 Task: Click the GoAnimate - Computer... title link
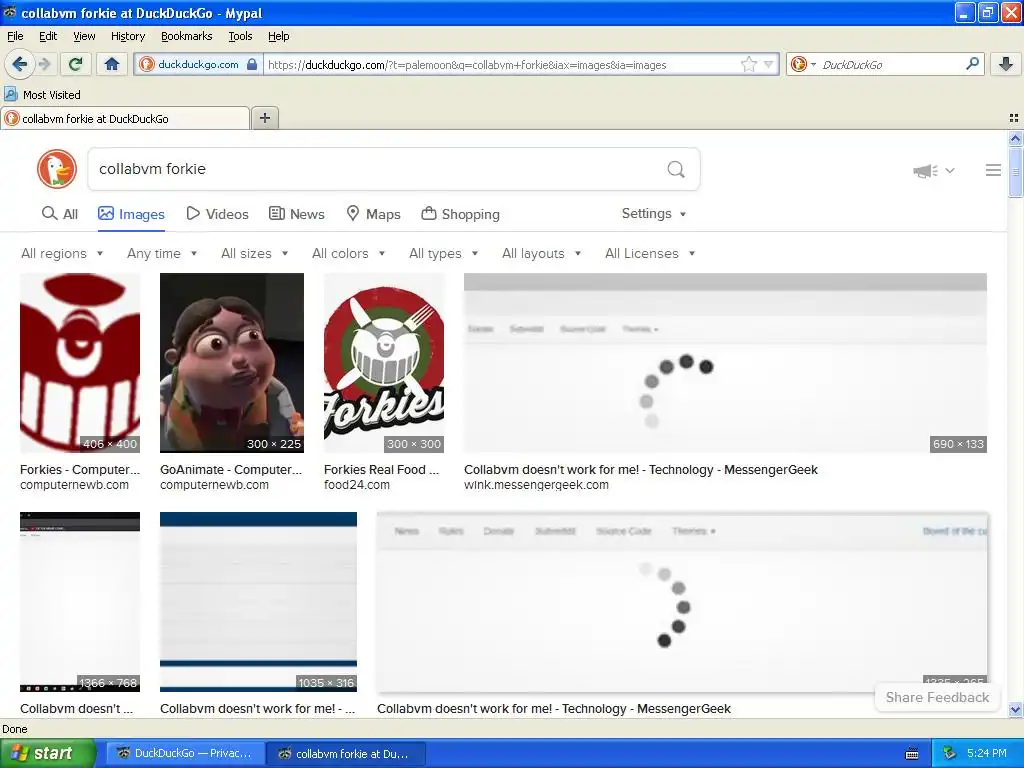point(231,470)
